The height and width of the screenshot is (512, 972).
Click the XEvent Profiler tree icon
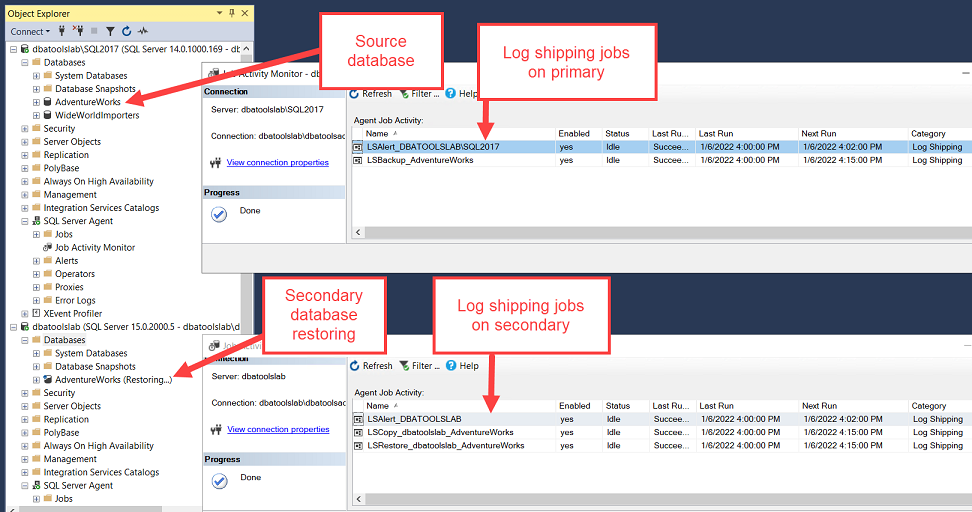(36, 314)
